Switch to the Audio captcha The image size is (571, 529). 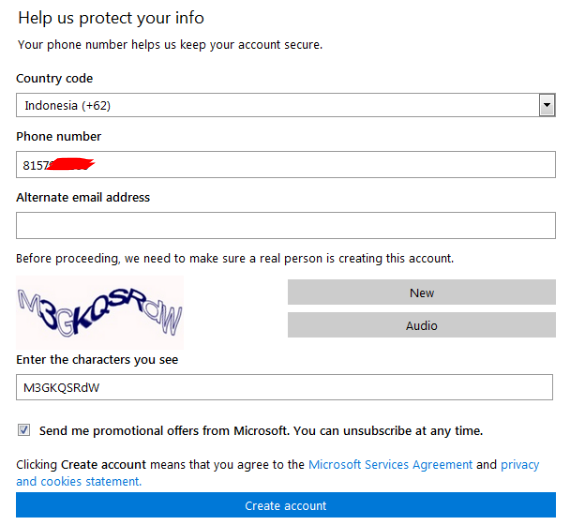pos(422,325)
